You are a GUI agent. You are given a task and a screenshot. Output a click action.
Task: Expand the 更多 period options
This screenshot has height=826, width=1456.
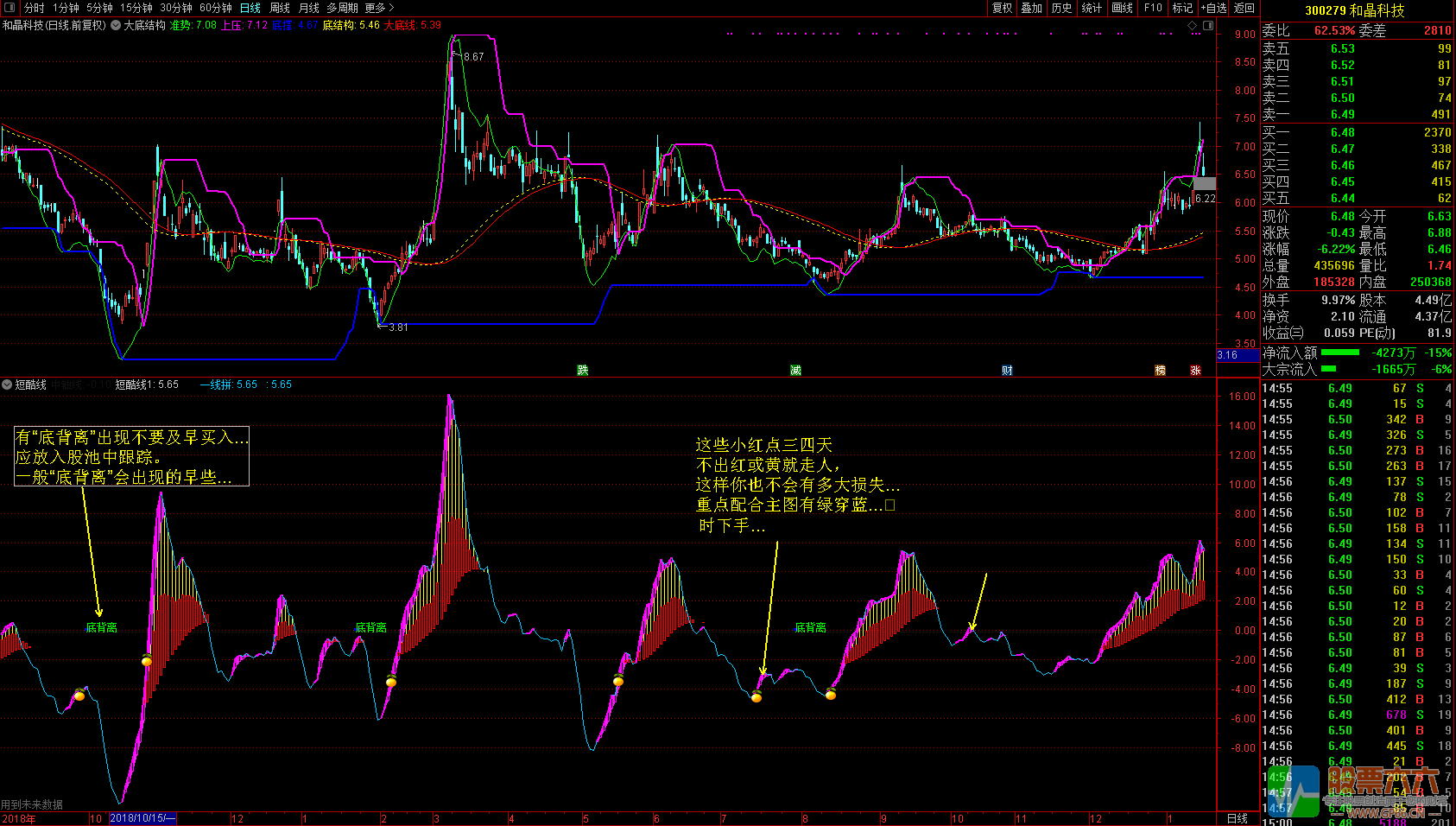(x=379, y=8)
